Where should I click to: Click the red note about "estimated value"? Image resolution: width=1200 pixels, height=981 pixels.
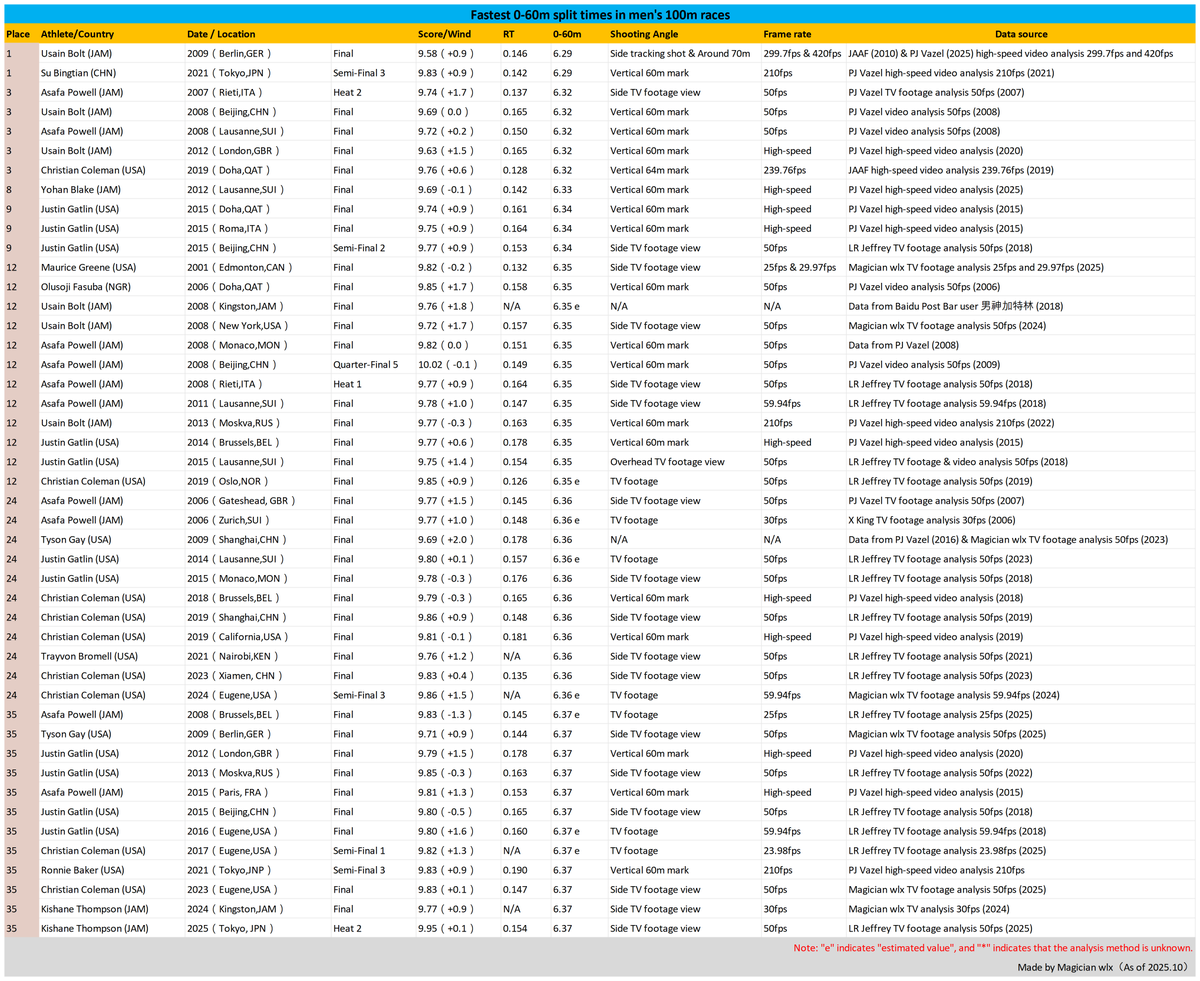pos(993,948)
